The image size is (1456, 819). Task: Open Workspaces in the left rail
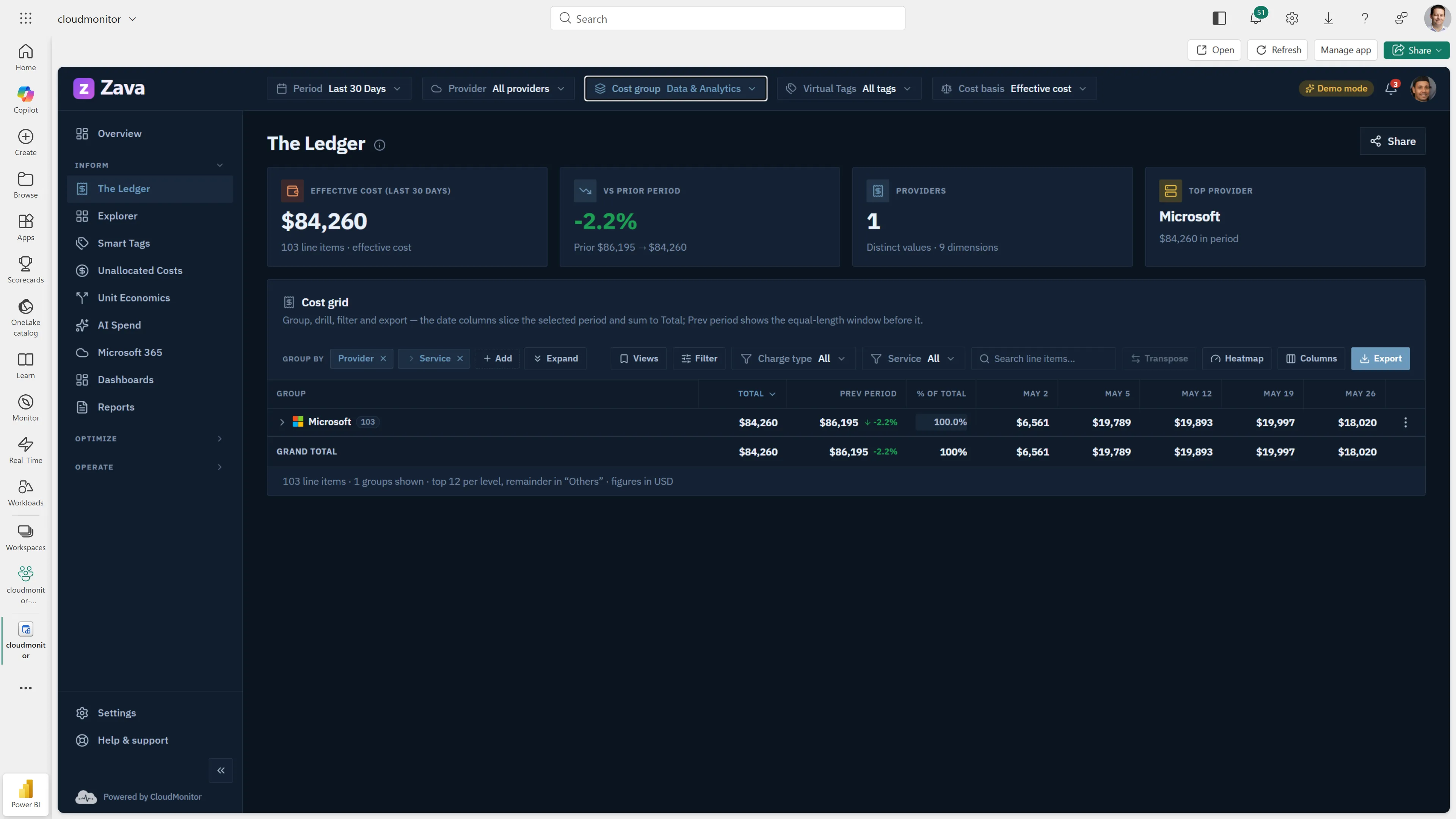coord(25,537)
